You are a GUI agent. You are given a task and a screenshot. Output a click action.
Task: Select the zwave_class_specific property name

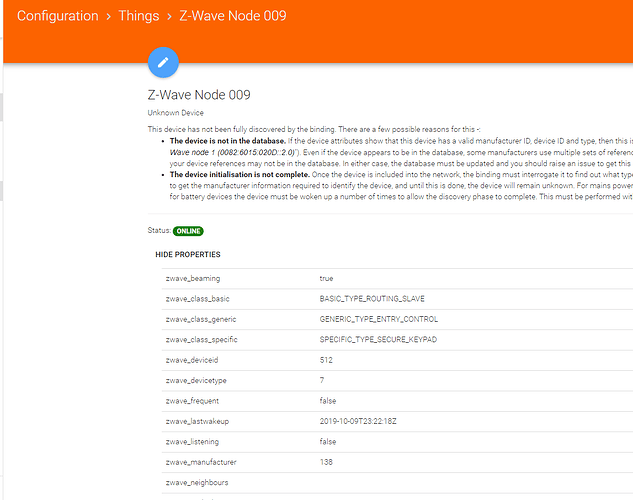(x=201, y=340)
